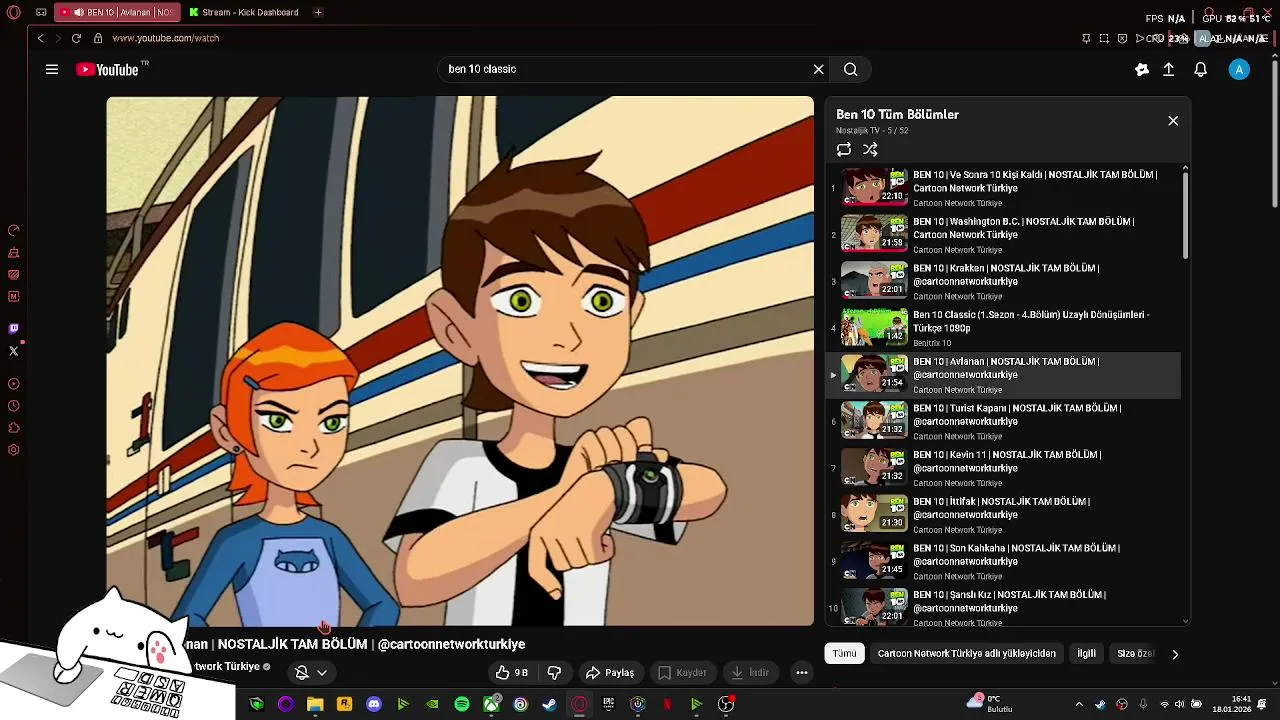Click the İndir download button

click(750, 673)
